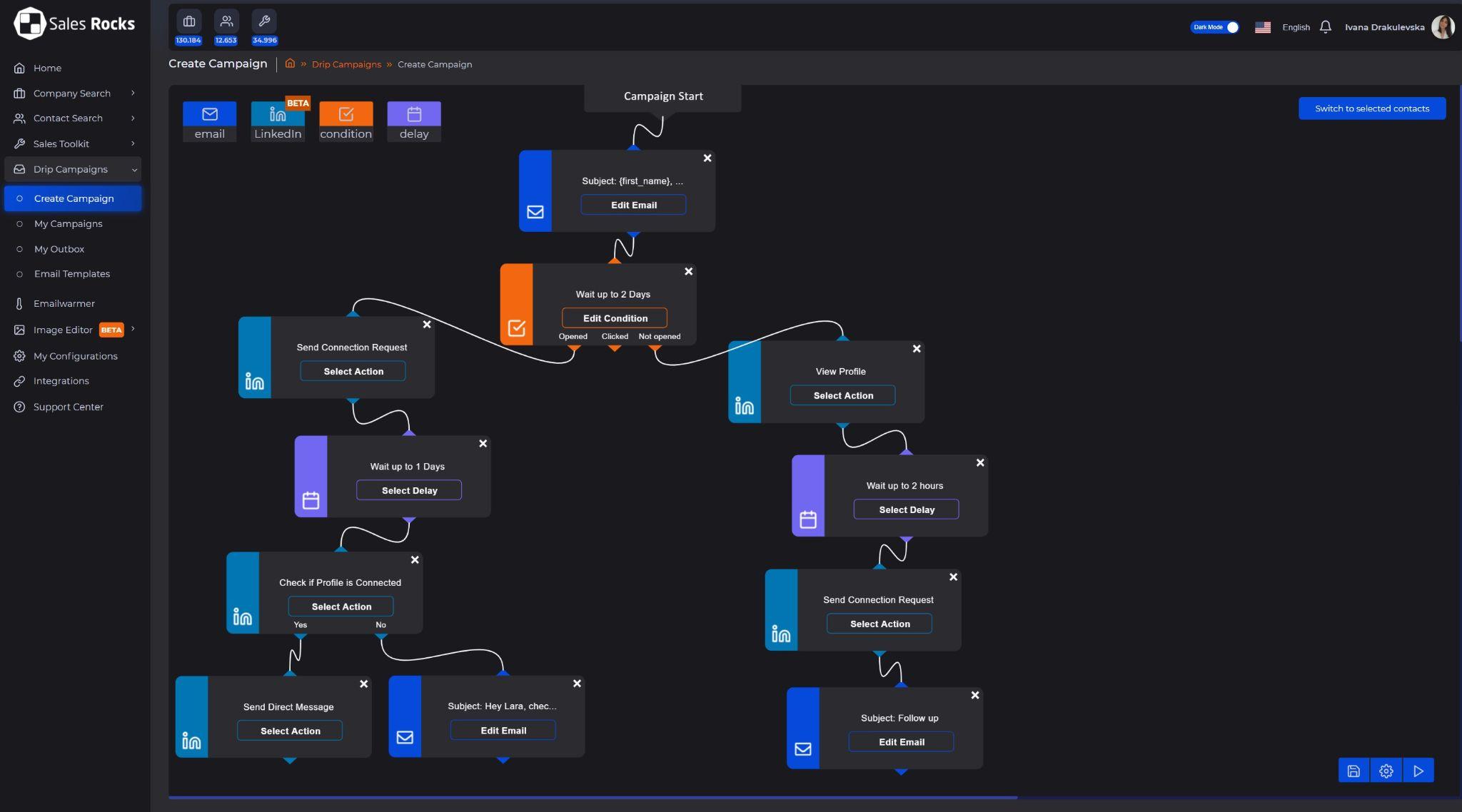
Task: Click Select Action on View Profile node
Action: pos(843,395)
